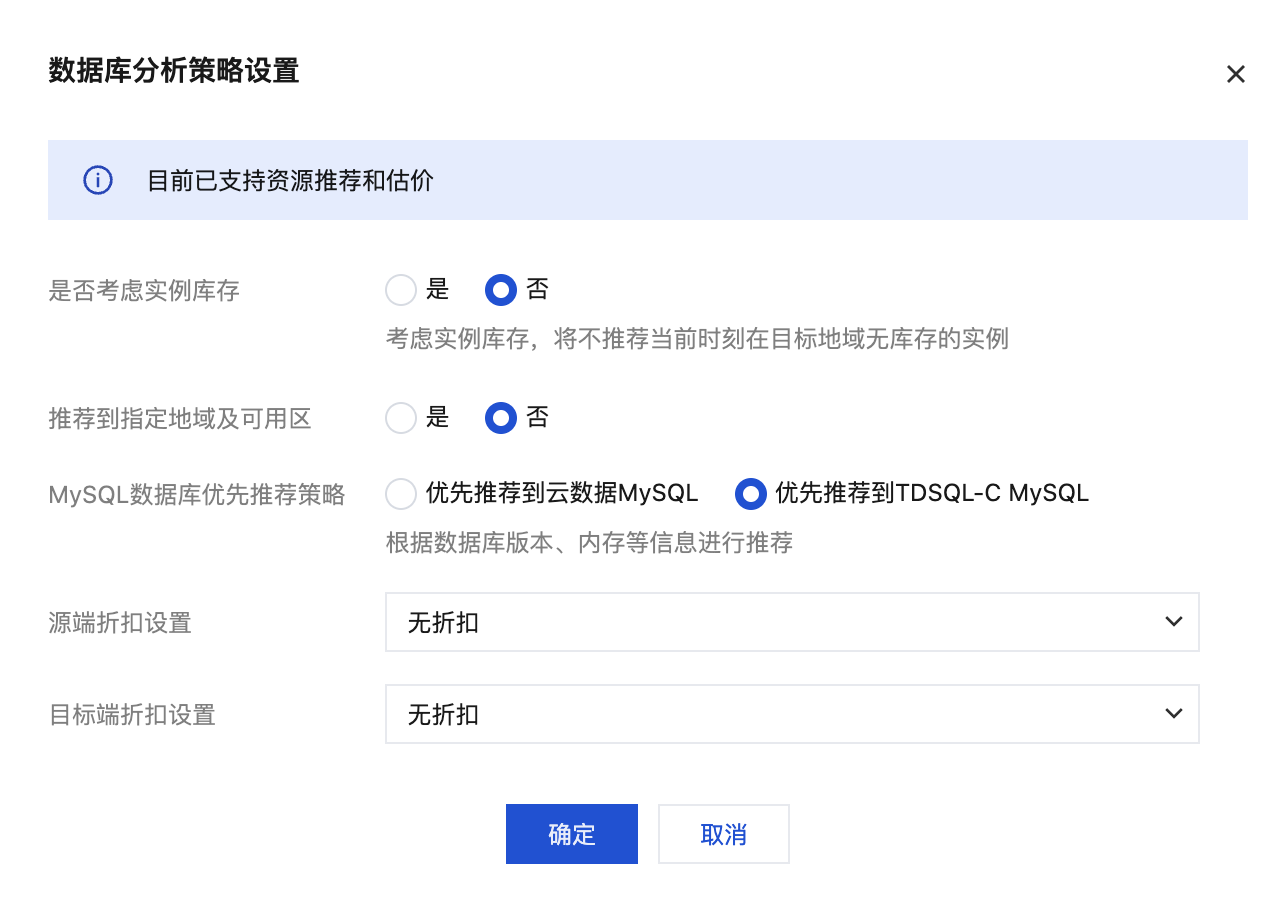Choose 是 for 推荐到指定地域及可用区
1282x902 pixels.
tap(401, 417)
